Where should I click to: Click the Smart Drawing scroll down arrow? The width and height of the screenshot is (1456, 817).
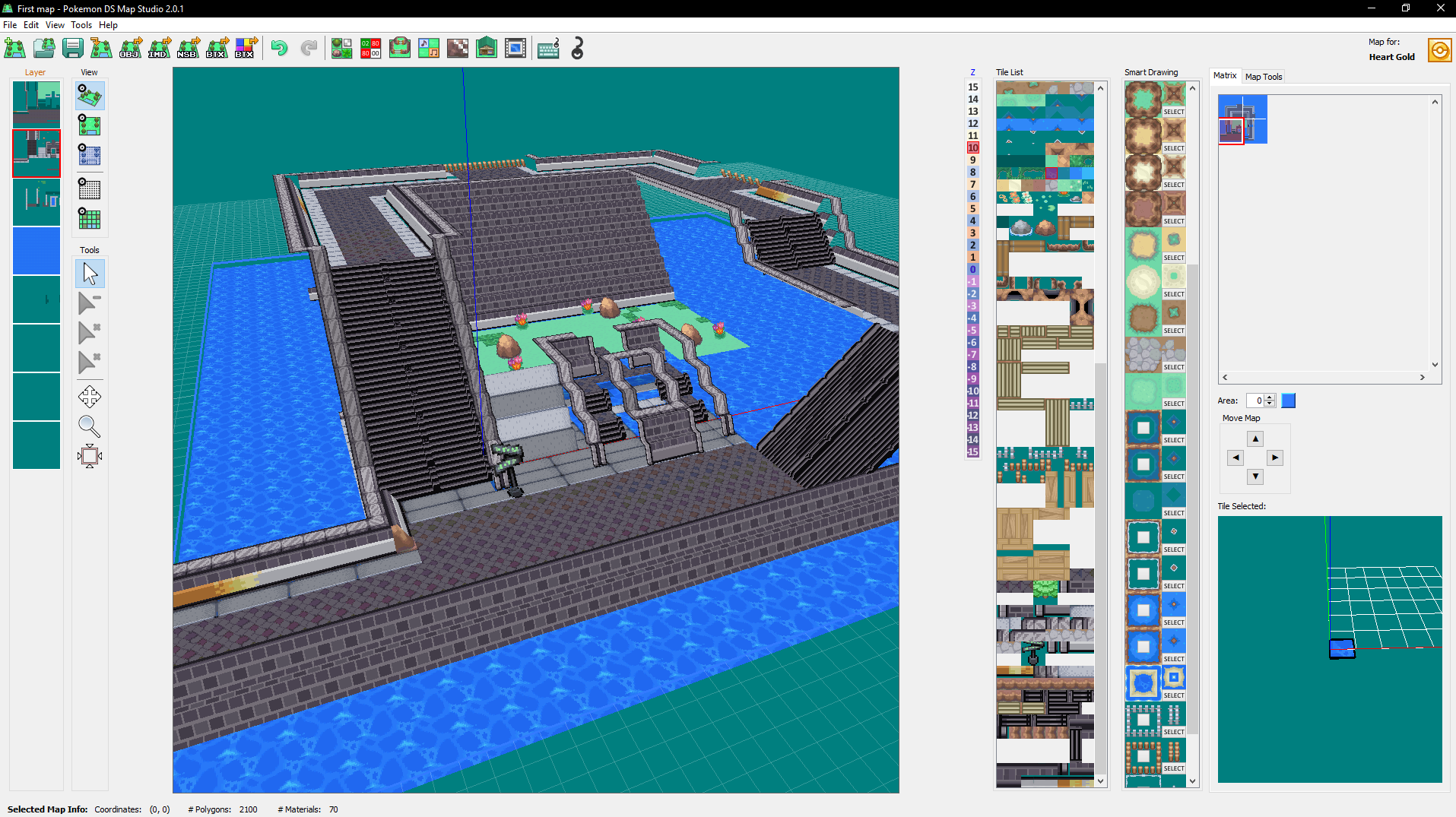tap(1192, 781)
